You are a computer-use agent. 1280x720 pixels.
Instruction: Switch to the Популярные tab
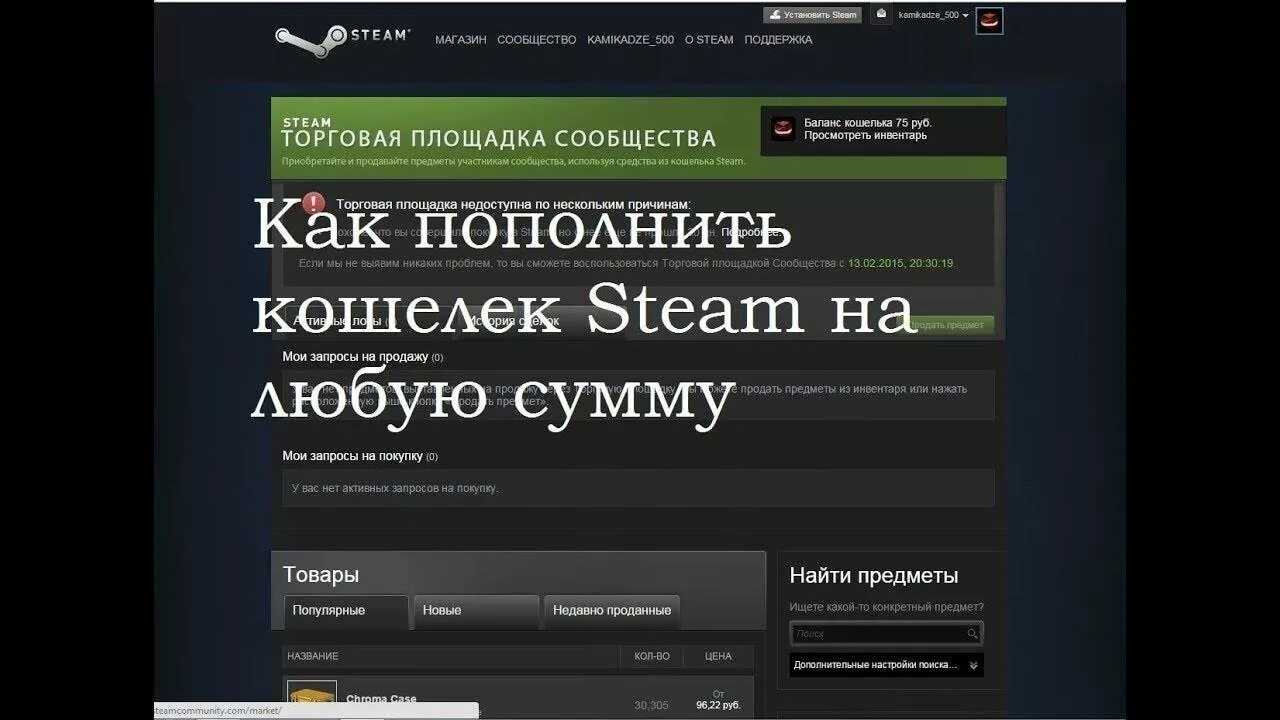click(346, 611)
